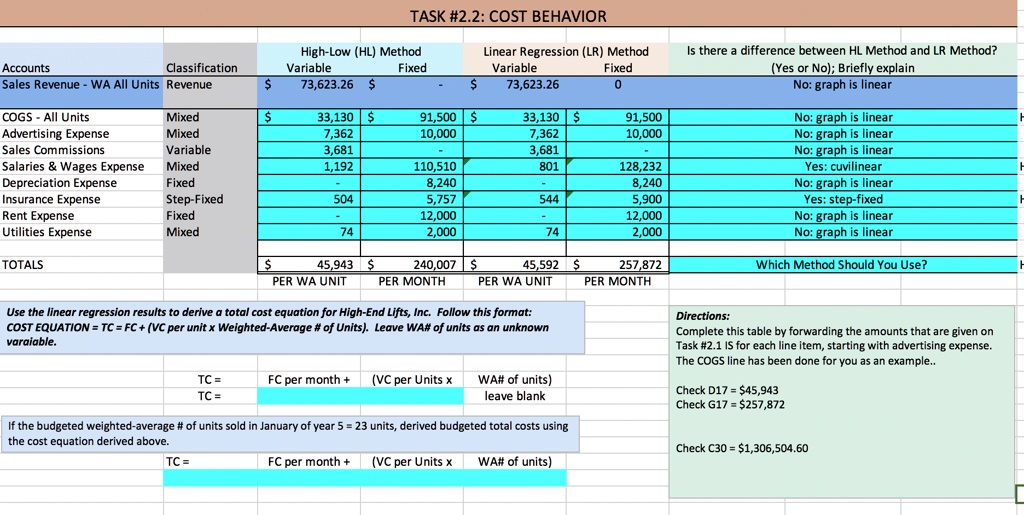1024x515 pixels.
Task: Select the 504 HL variable insurance cell
Action: pyautogui.click(x=309, y=199)
